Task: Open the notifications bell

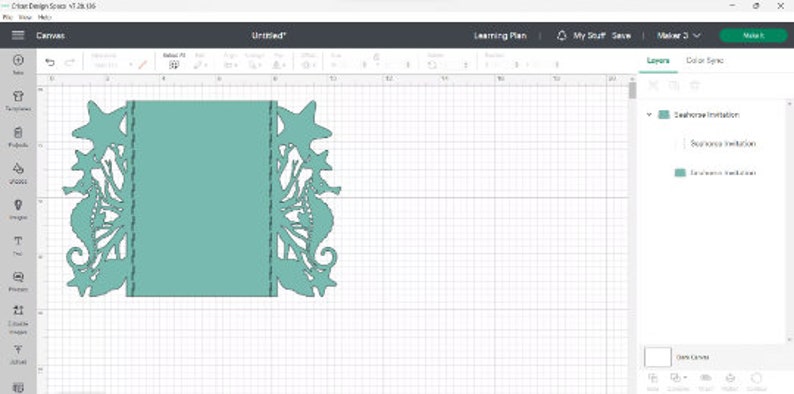Action: pyautogui.click(x=561, y=35)
